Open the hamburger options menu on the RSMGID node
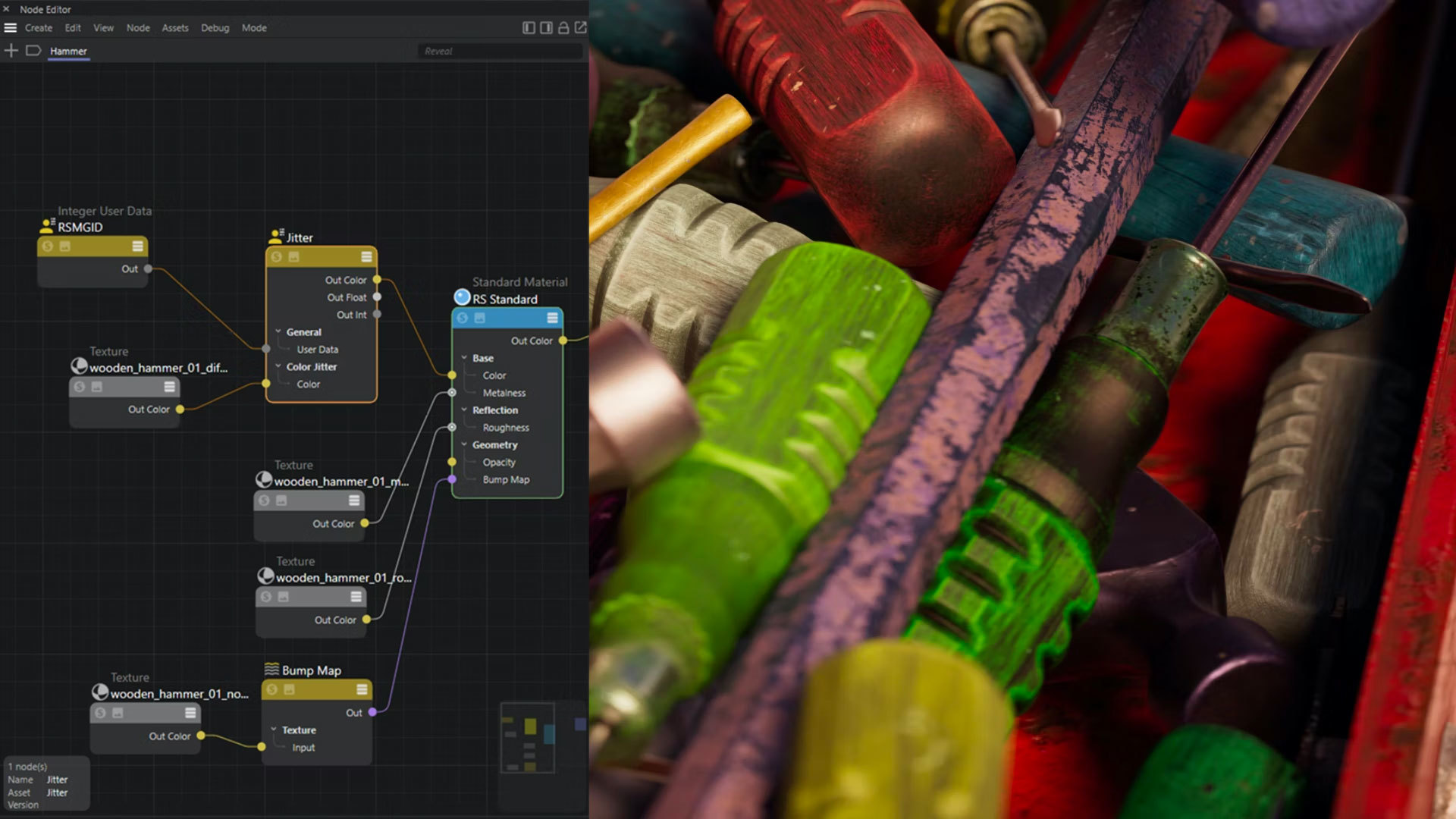The image size is (1456, 819). click(x=137, y=246)
